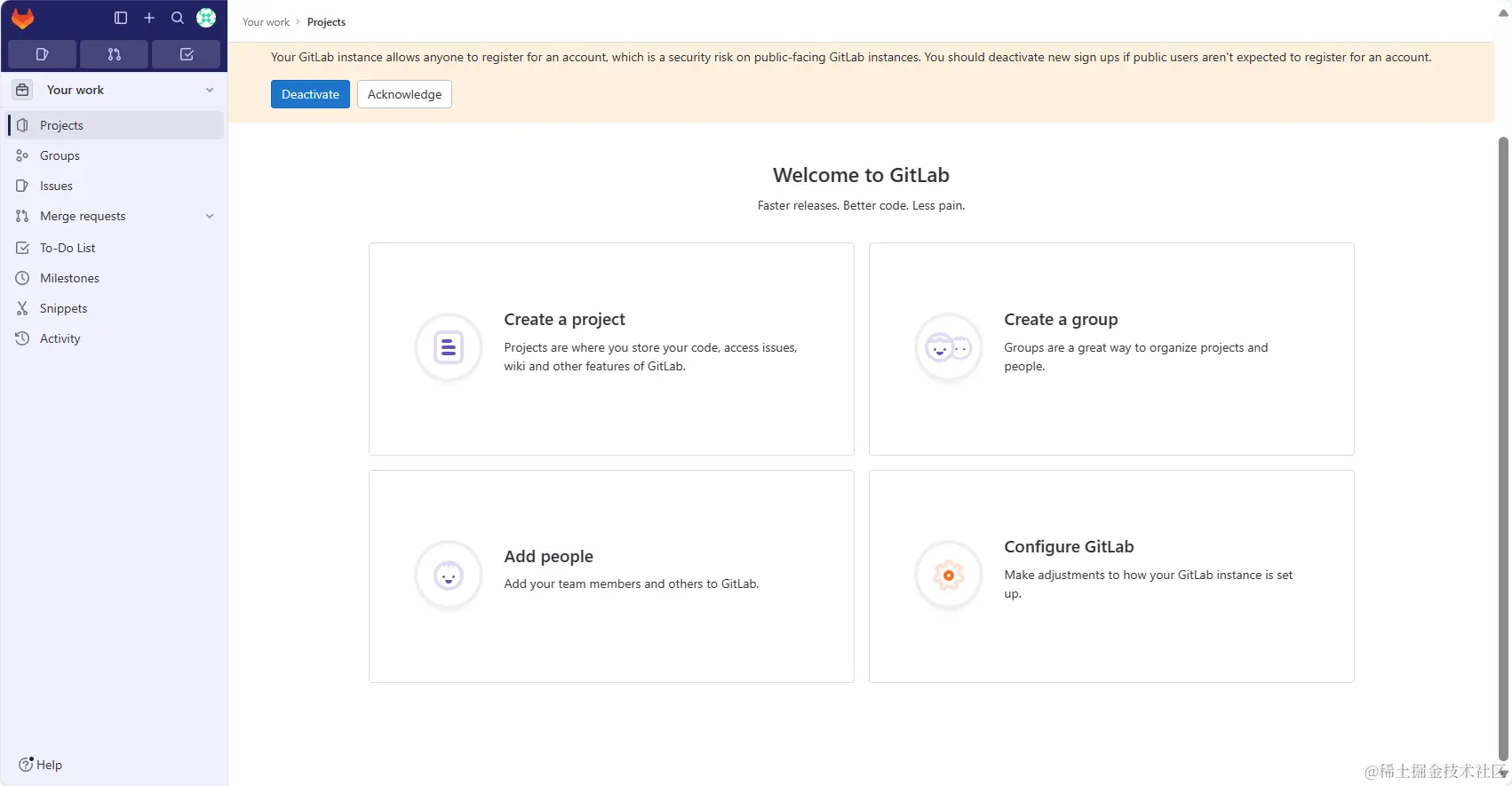Click the Your work briefcase icon

(22, 90)
